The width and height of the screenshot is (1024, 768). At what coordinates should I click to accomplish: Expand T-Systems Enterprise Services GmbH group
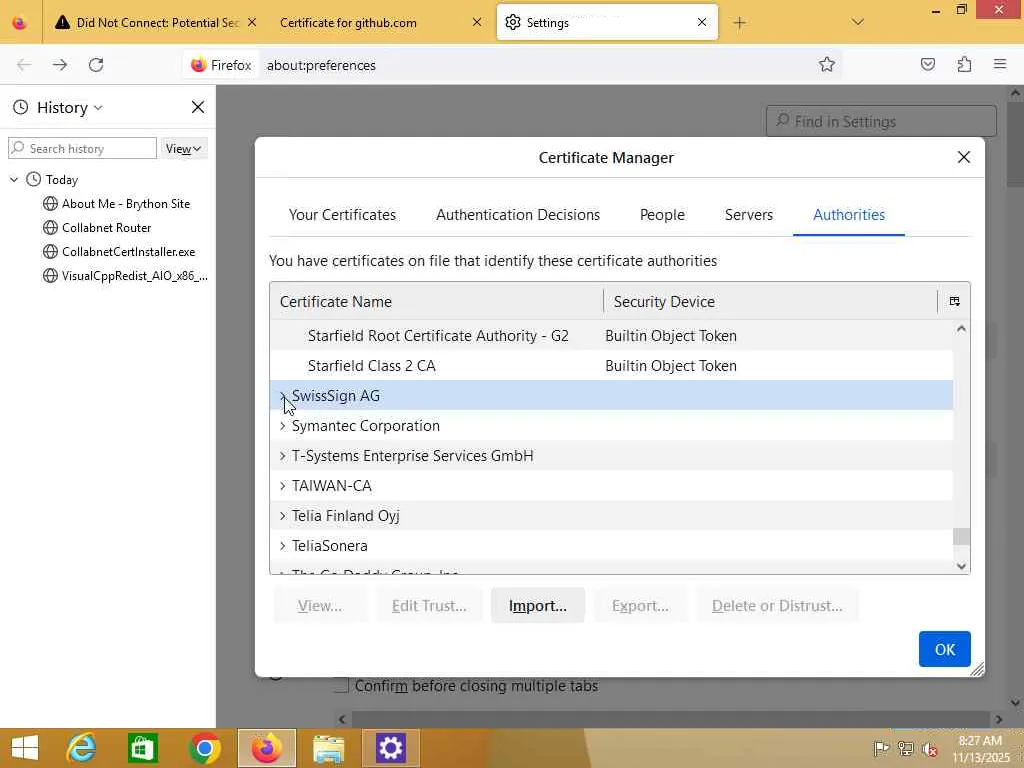(282, 455)
